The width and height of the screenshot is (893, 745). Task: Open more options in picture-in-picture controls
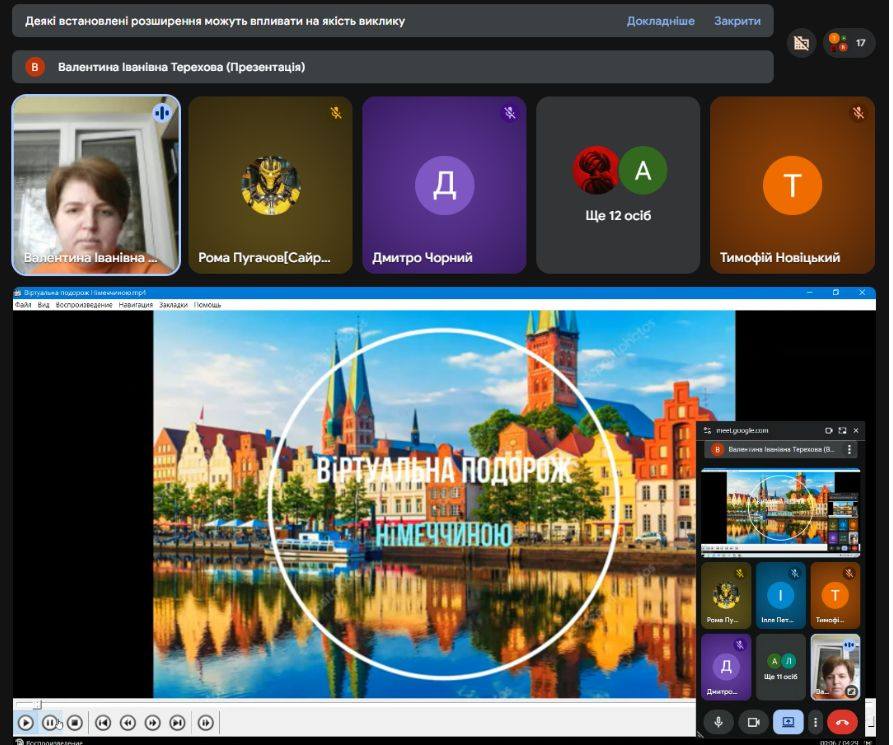(x=815, y=722)
